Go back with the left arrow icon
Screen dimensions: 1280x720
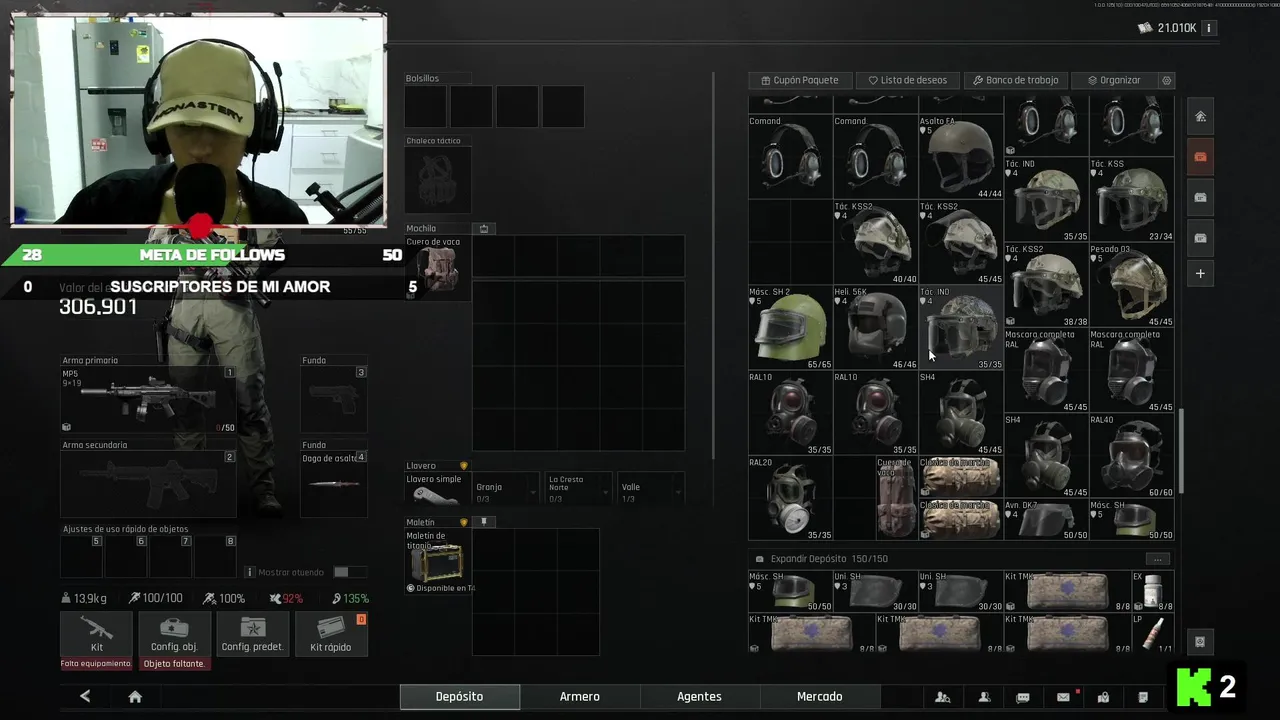[85, 696]
